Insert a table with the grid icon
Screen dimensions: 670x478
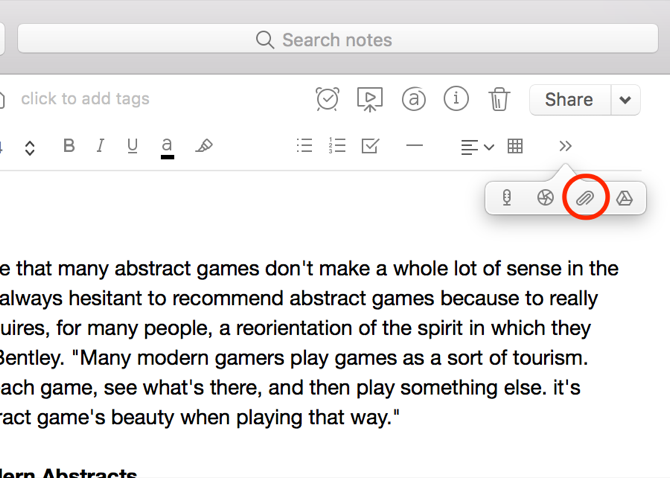tap(515, 146)
